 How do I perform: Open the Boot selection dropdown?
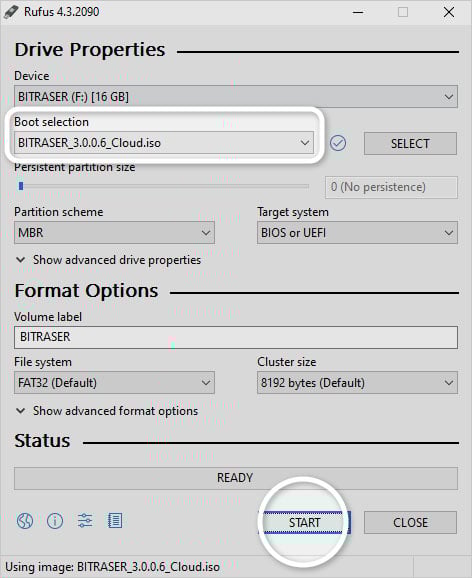click(x=164, y=143)
